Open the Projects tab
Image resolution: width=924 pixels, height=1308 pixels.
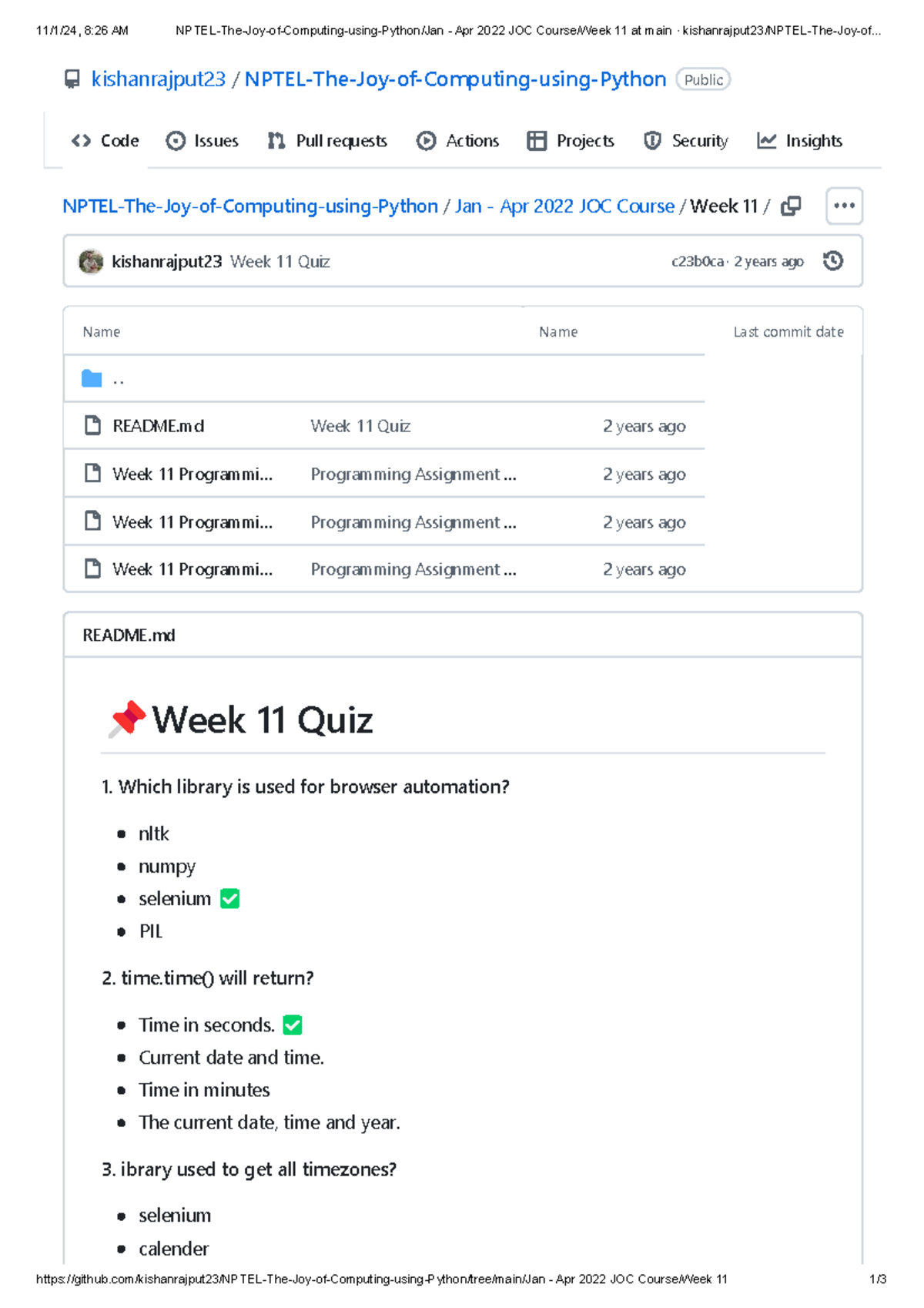point(571,141)
